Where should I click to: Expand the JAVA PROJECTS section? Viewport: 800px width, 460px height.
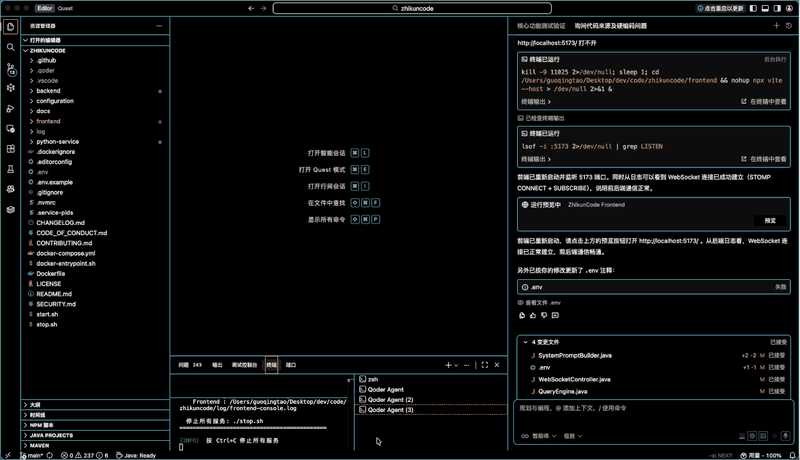[x=52, y=435]
